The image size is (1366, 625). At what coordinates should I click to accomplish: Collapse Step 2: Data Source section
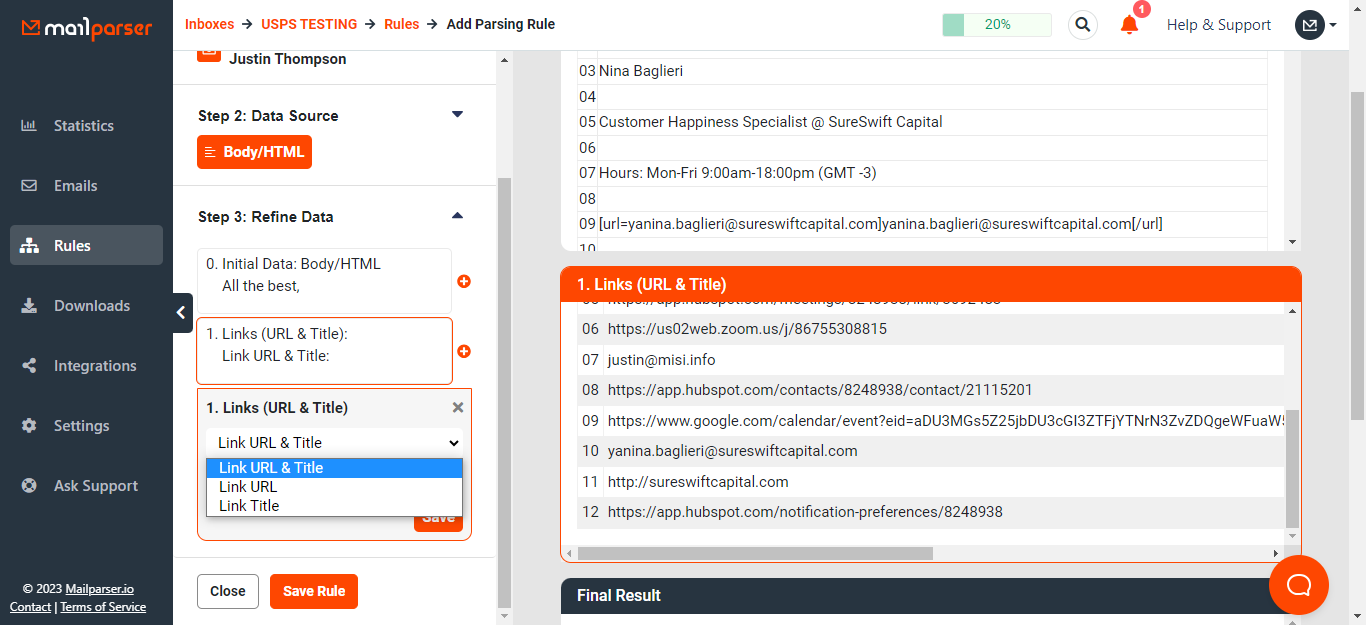click(x=458, y=115)
